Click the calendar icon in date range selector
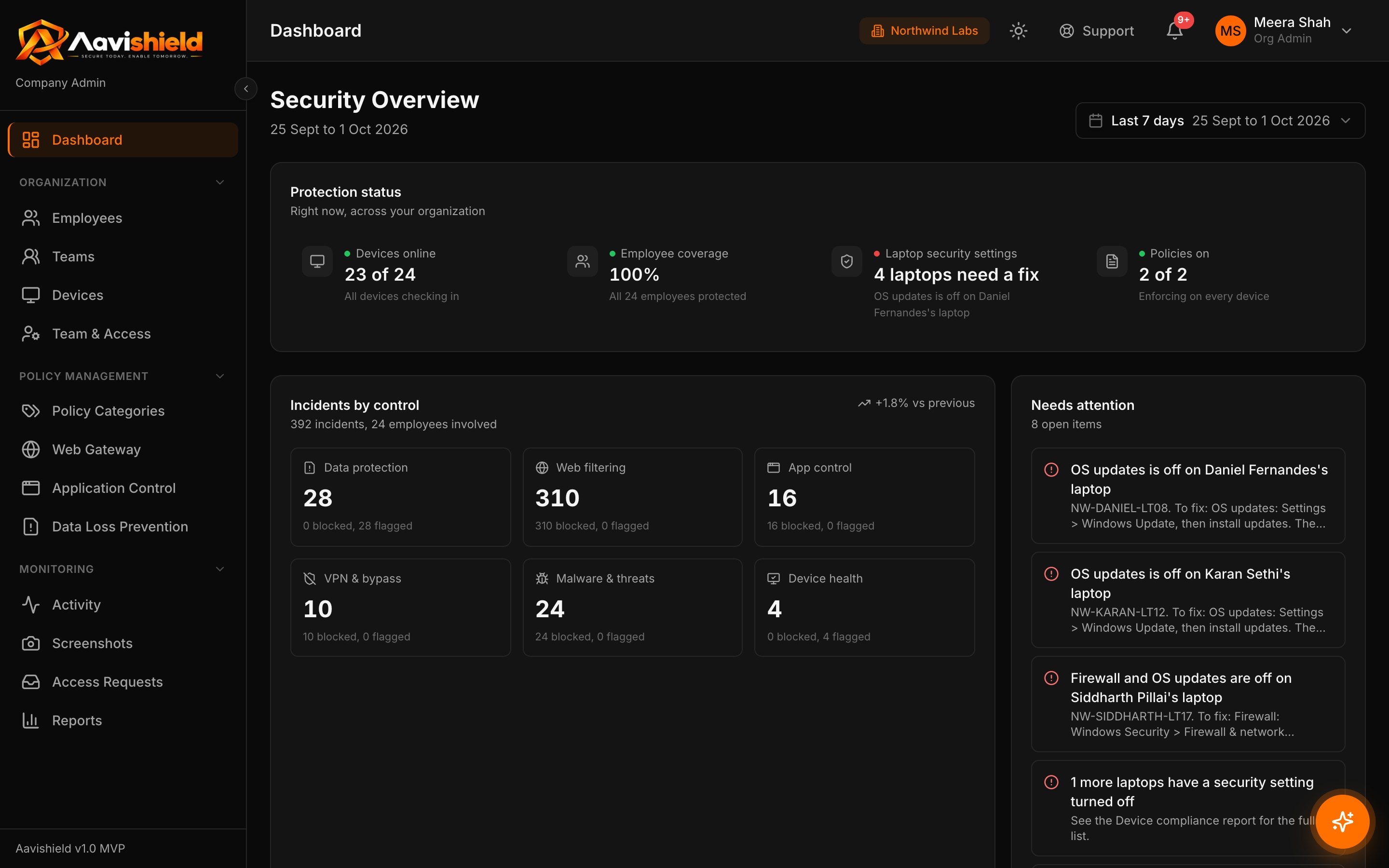1389x868 pixels. pyautogui.click(x=1096, y=121)
